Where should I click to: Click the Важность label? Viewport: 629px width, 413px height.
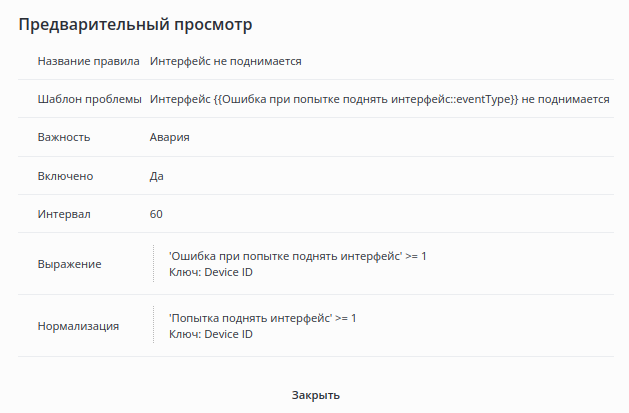64,137
